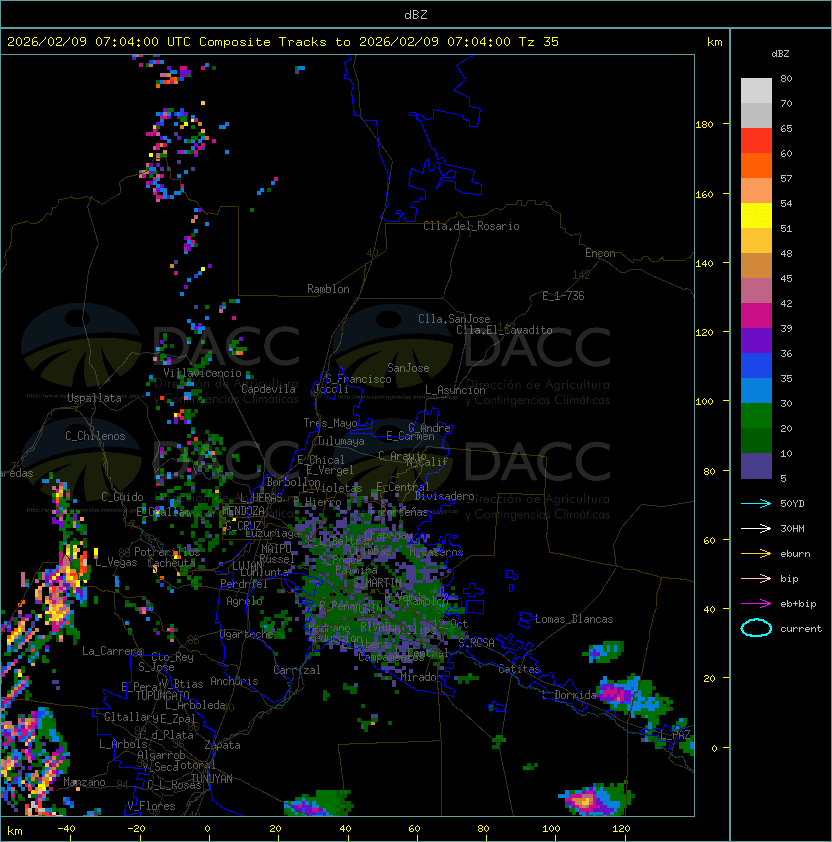The width and height of the screenshot is (832, 842).
Task: Click the magenta eb+bip arrow in legend
Action: pyautogui.click(x=756, y=604)
